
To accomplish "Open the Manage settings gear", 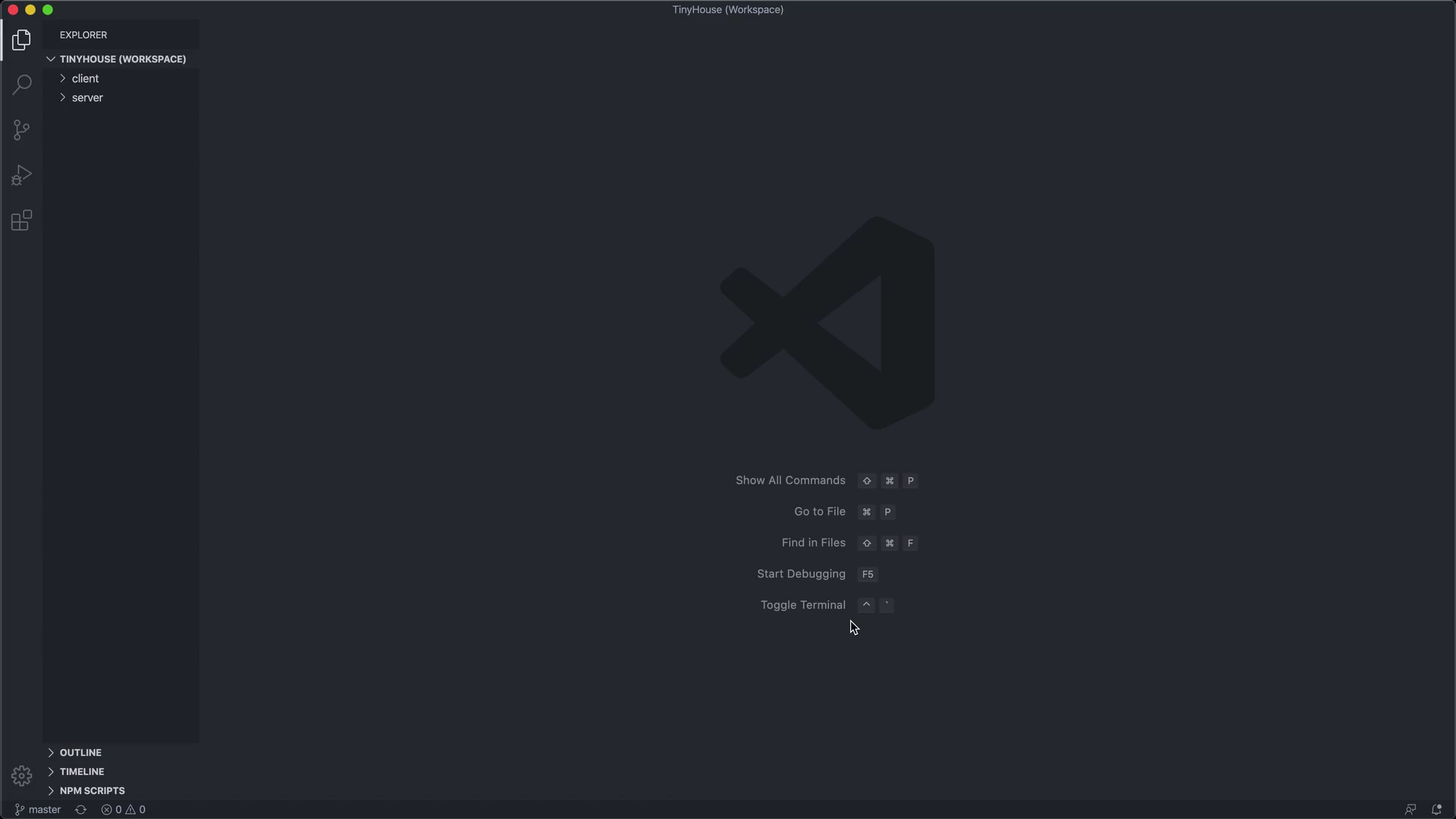I will click(x=22, y=776).
